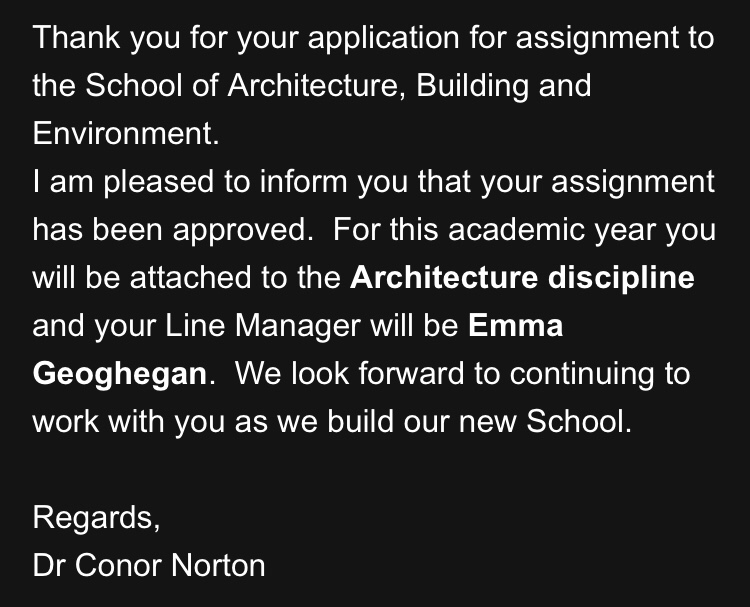Click the bold surname "Geoghegan"
Image resolution: width=750 pixels, height=607 pixels.
click(x=123, y=374)
